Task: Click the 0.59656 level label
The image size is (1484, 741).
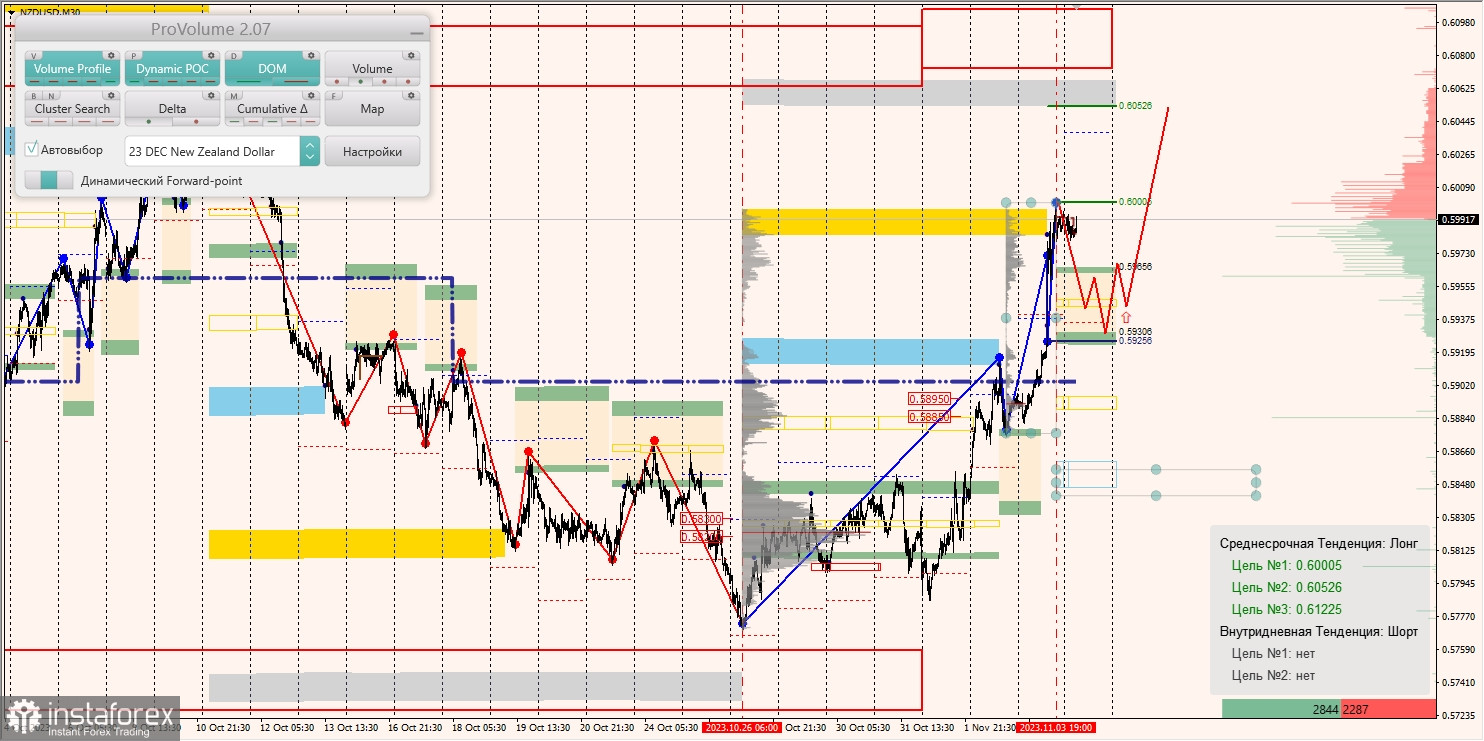Action: (1135, 266)
